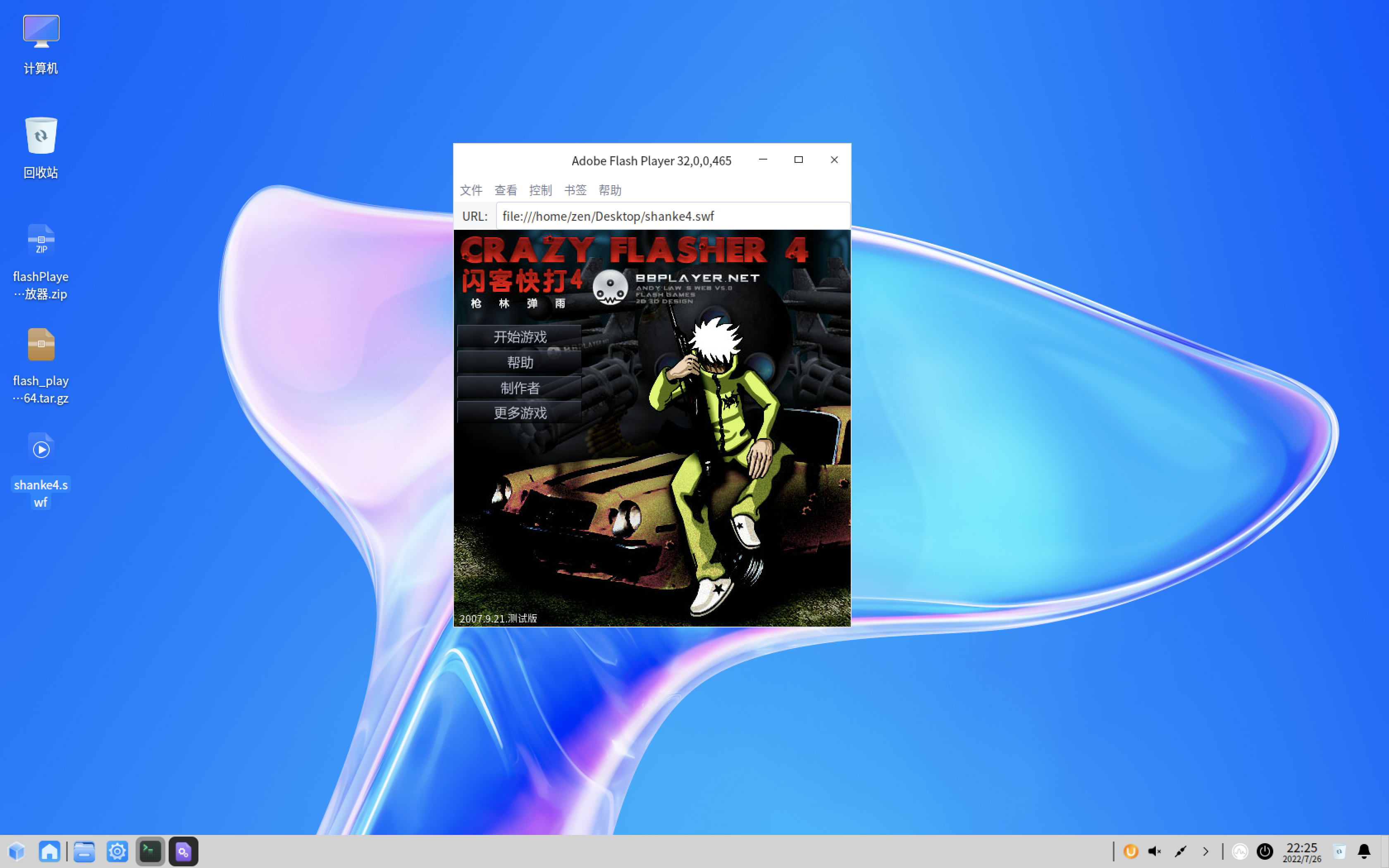
Task: Open the file manager taskbar icon
Action: (84, 851)
